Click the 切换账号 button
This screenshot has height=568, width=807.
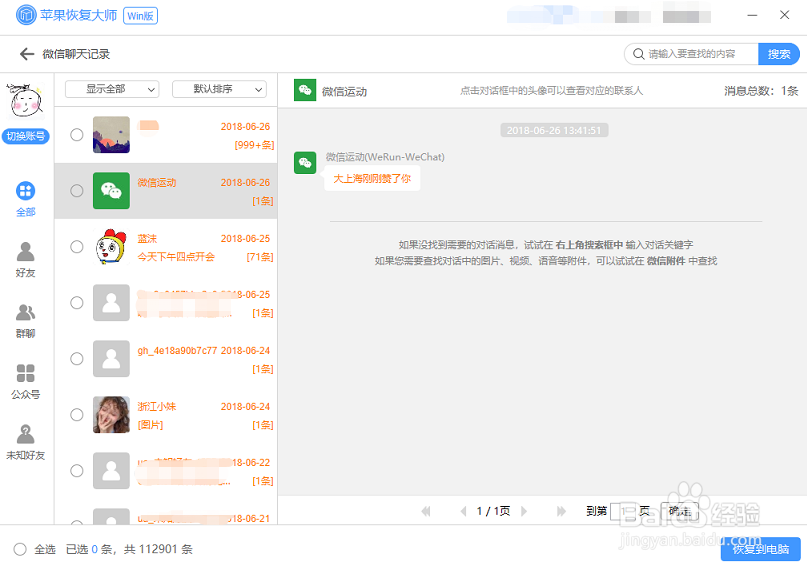[x=26, y=136]
